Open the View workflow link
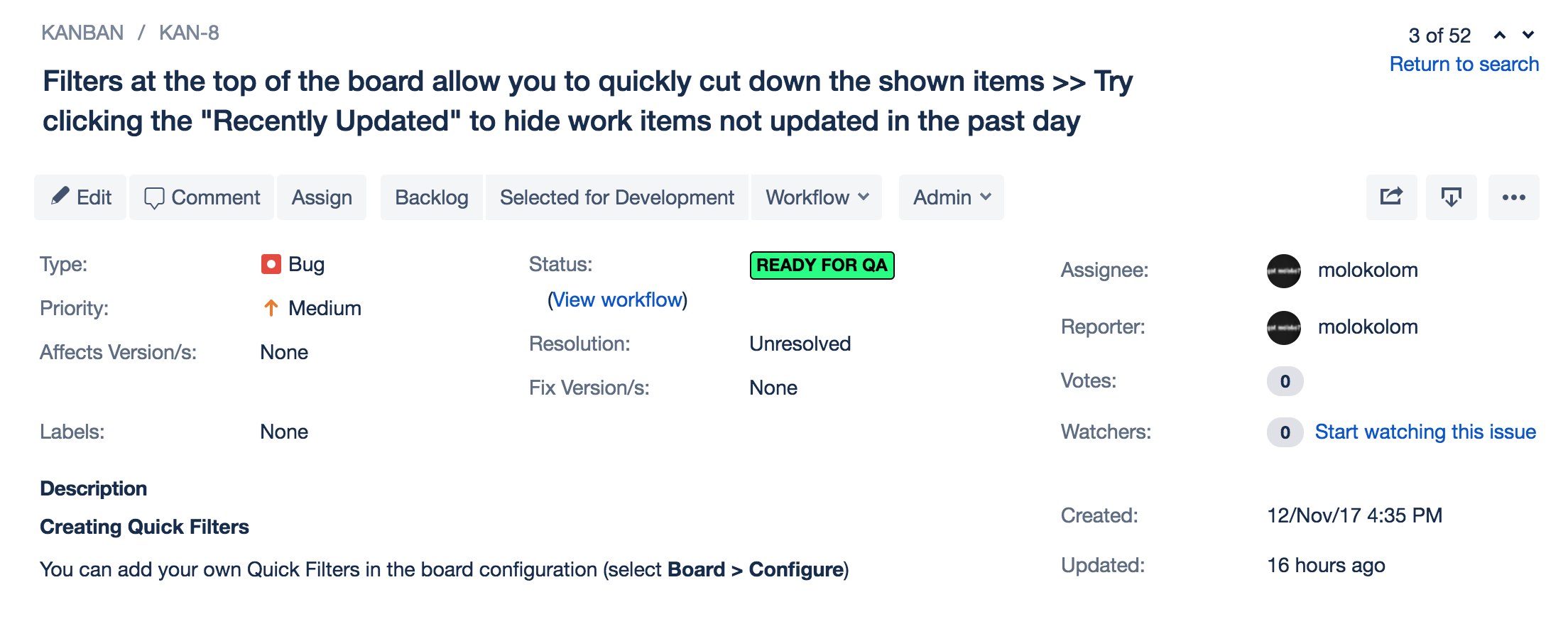1568x619 pixels. (617, 300)
